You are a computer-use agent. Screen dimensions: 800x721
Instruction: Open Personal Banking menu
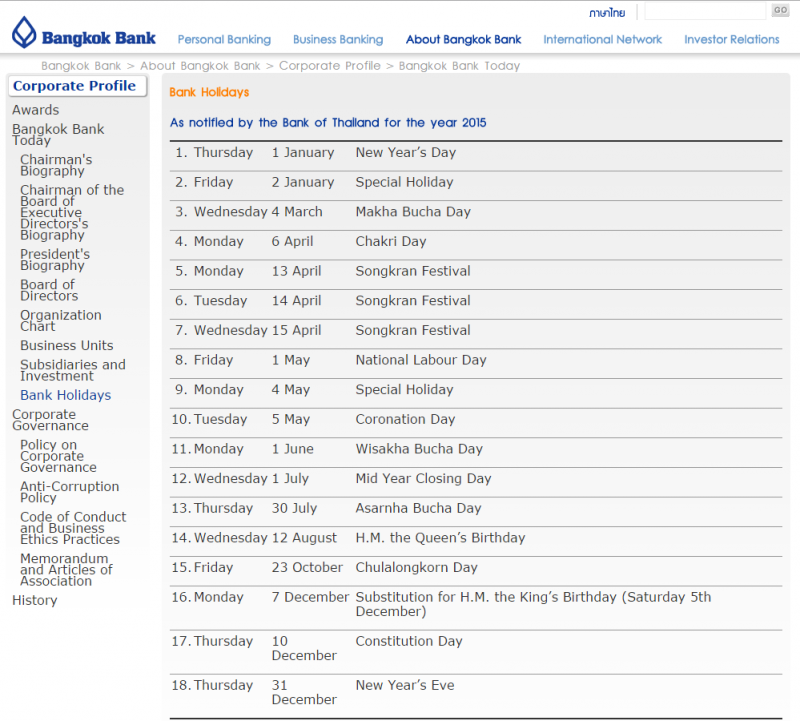pyautogui.click(x=224, y=40)
